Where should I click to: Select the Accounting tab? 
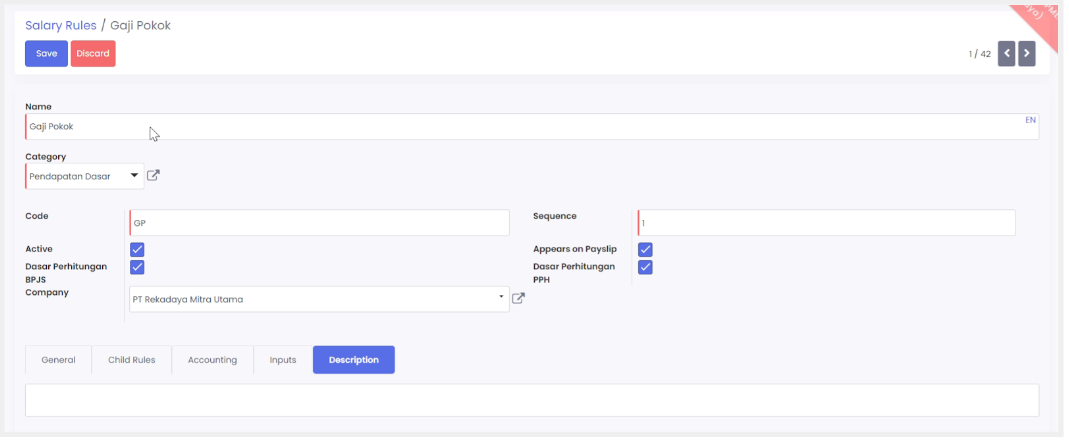pos(212,360)
